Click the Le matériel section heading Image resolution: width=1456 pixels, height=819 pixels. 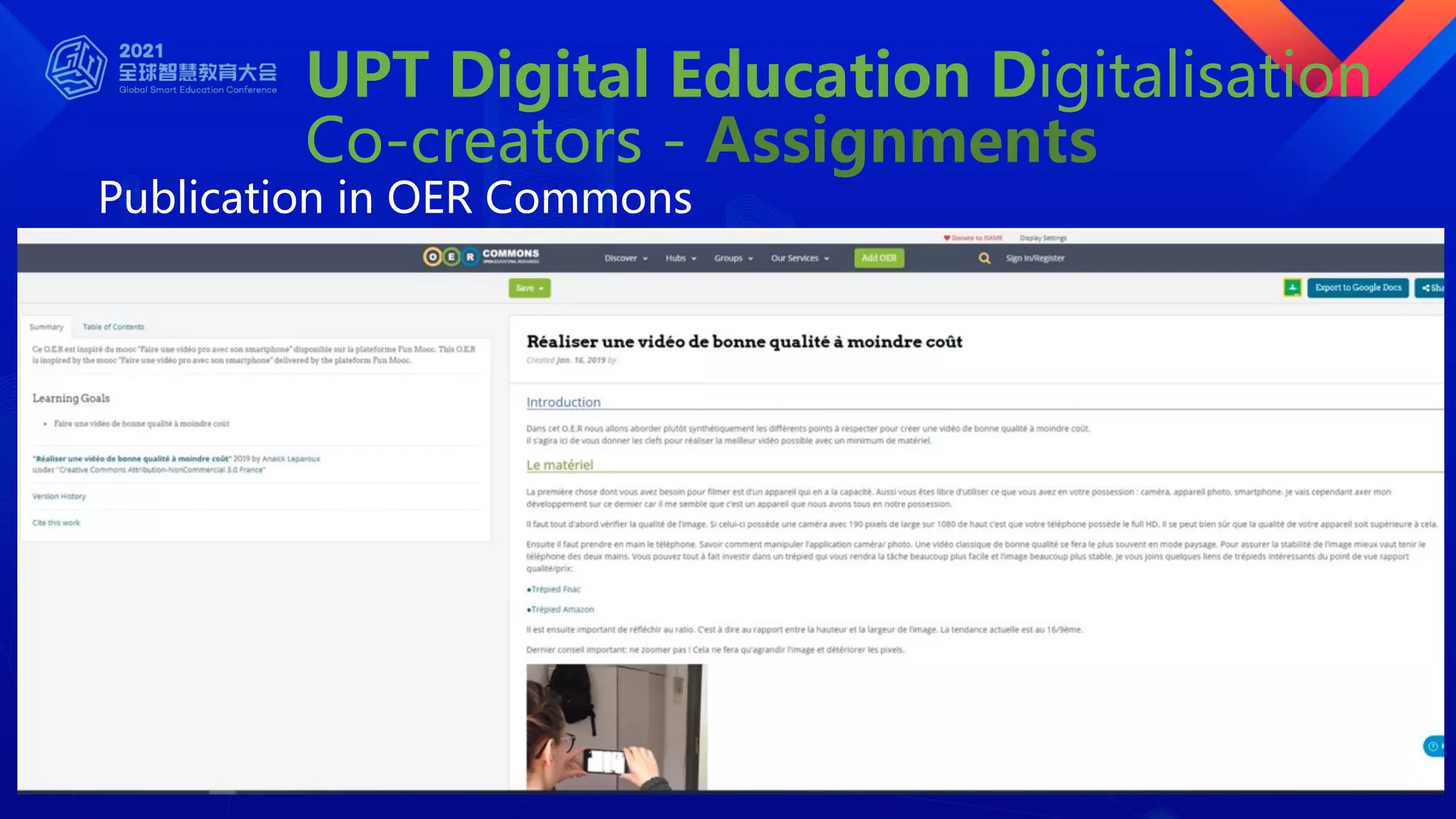coord(560,465)
